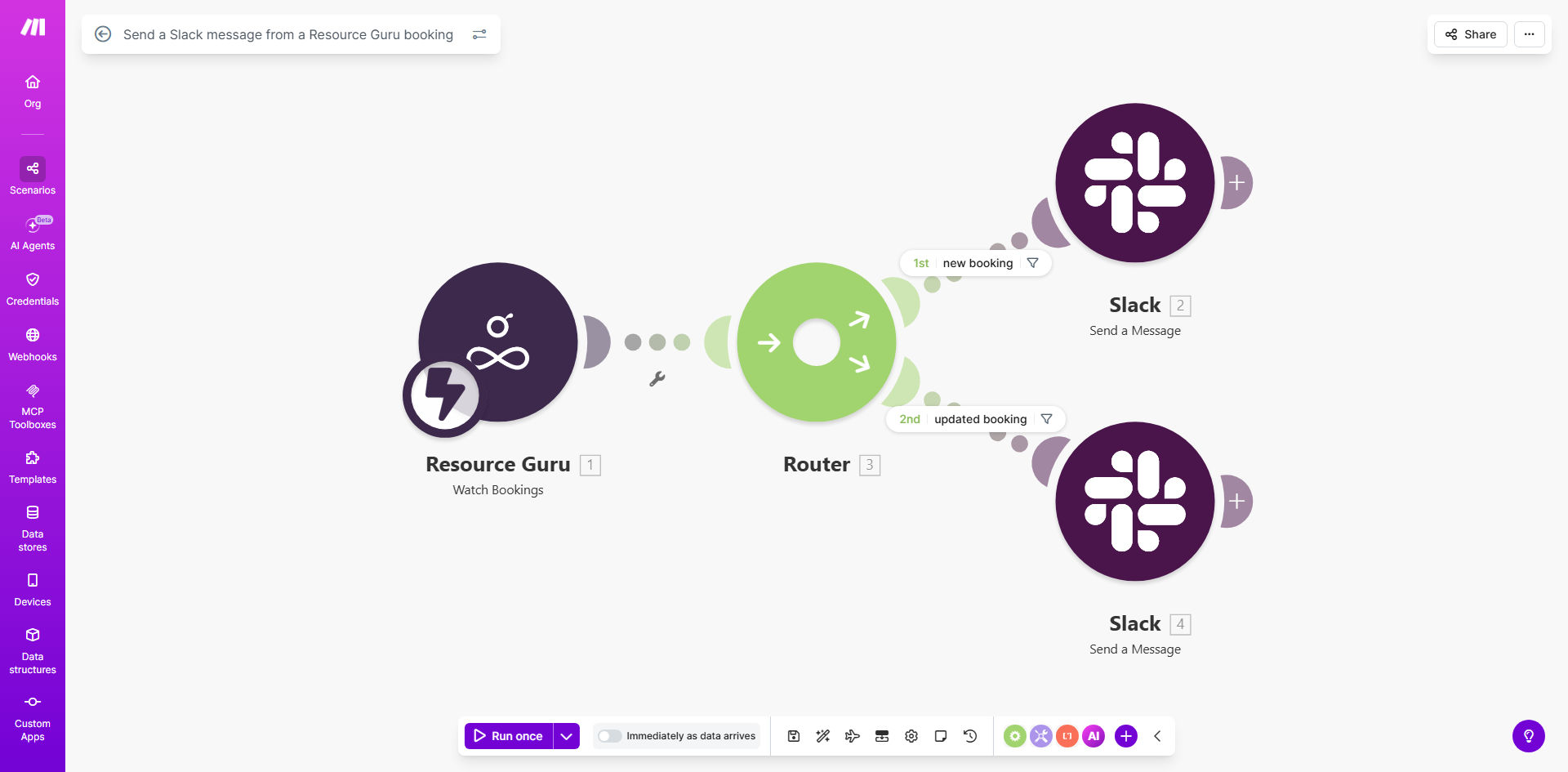The height and width of the screenshot is (772, 1568).
Task: Click the back arrow next to scenario name
Action: (103, 34)
